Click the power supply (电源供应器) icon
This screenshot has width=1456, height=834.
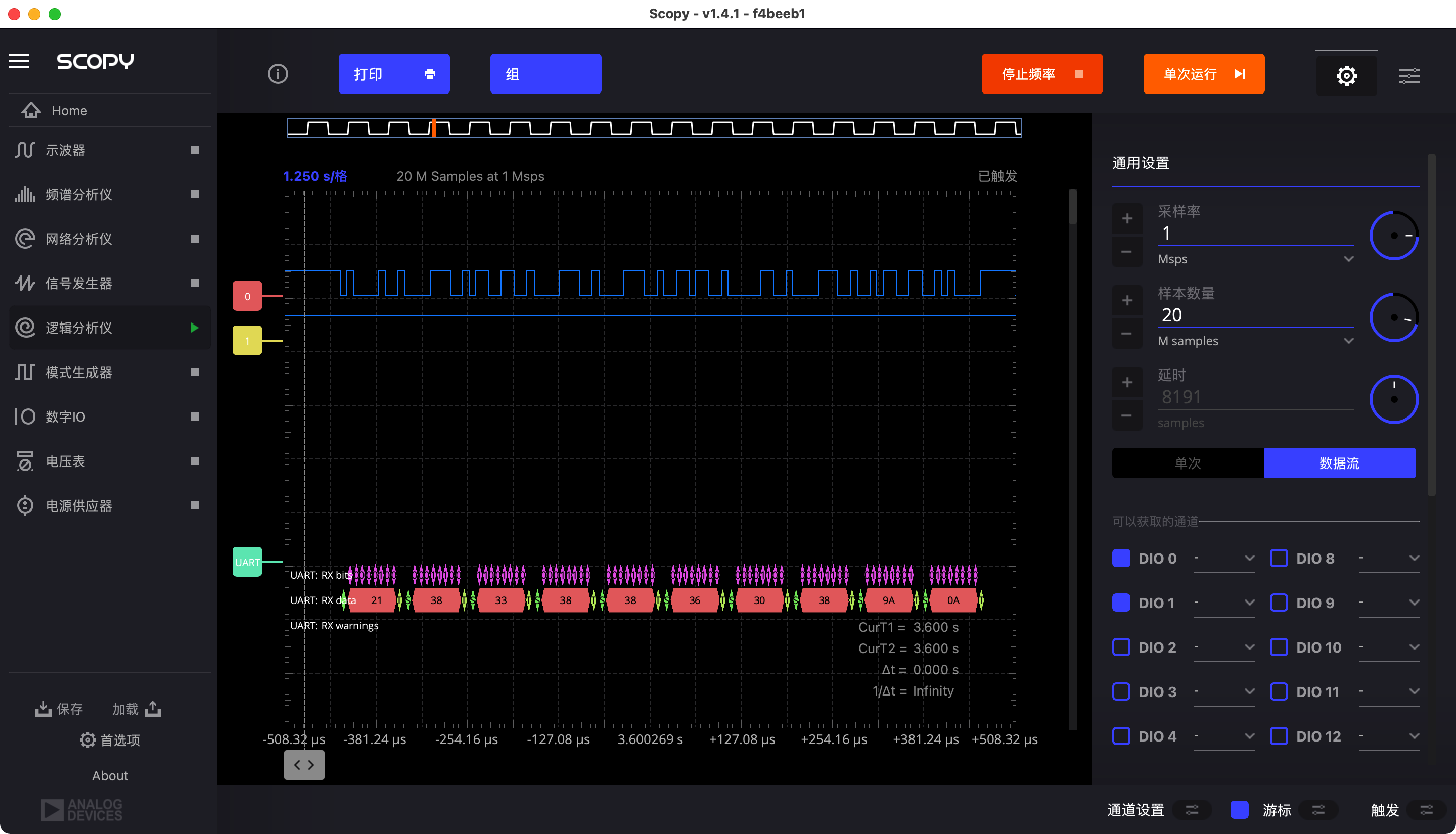25,505
